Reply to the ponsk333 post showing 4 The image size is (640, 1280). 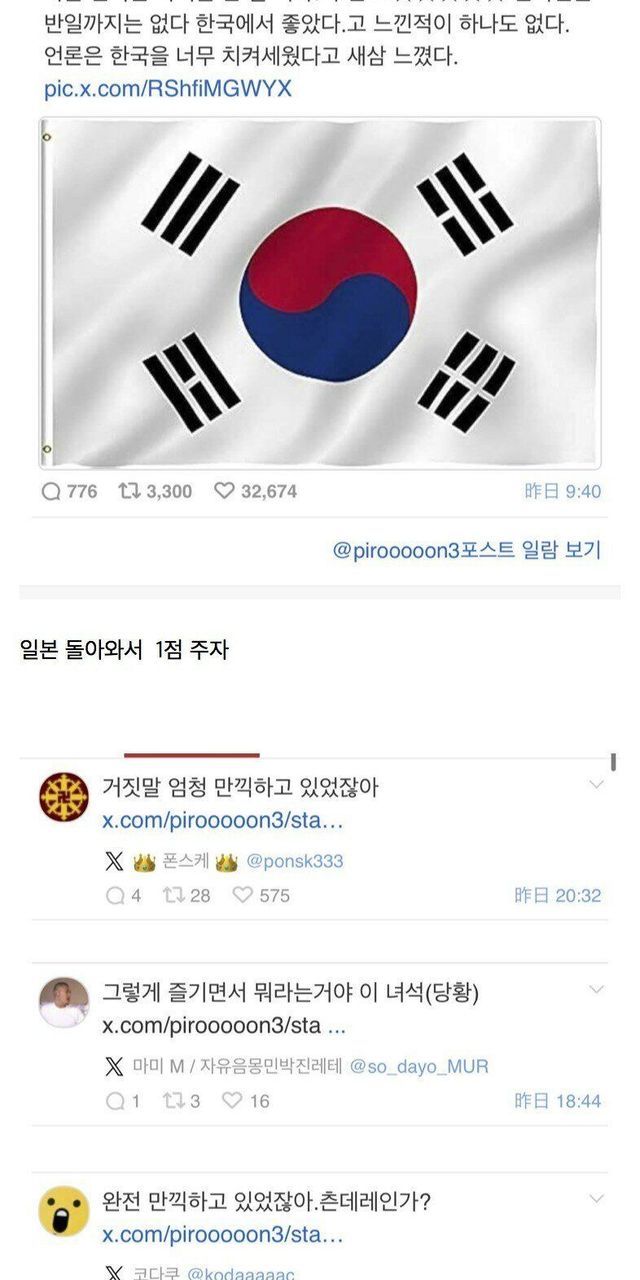point(115,895)
